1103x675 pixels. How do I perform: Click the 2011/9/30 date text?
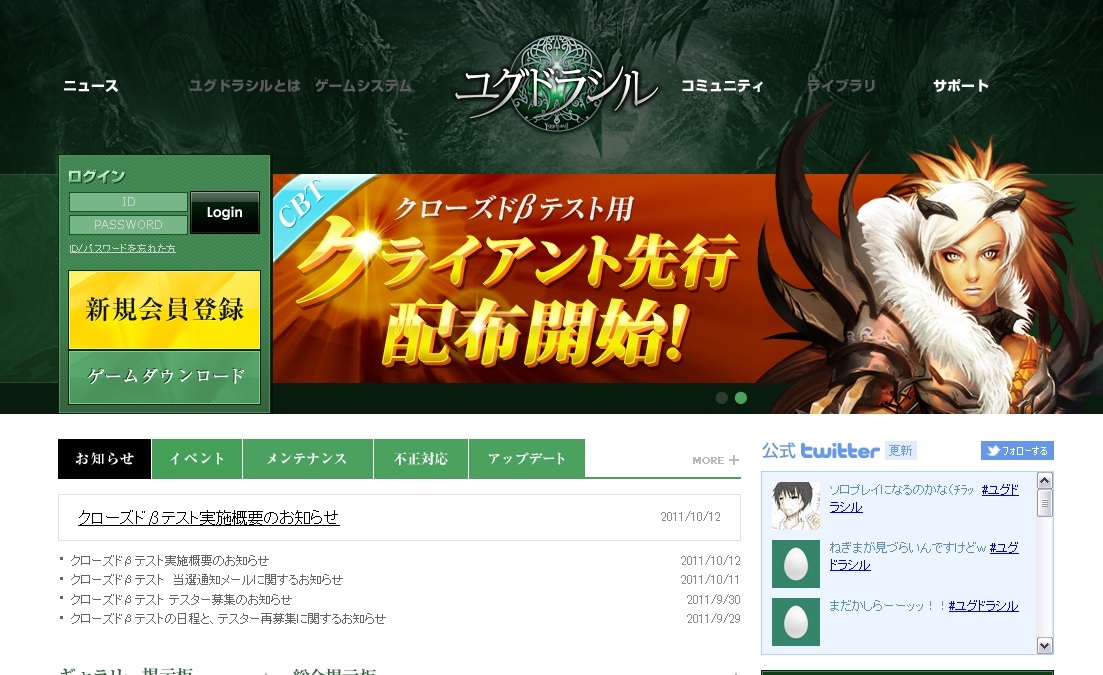tap(713, 599)
